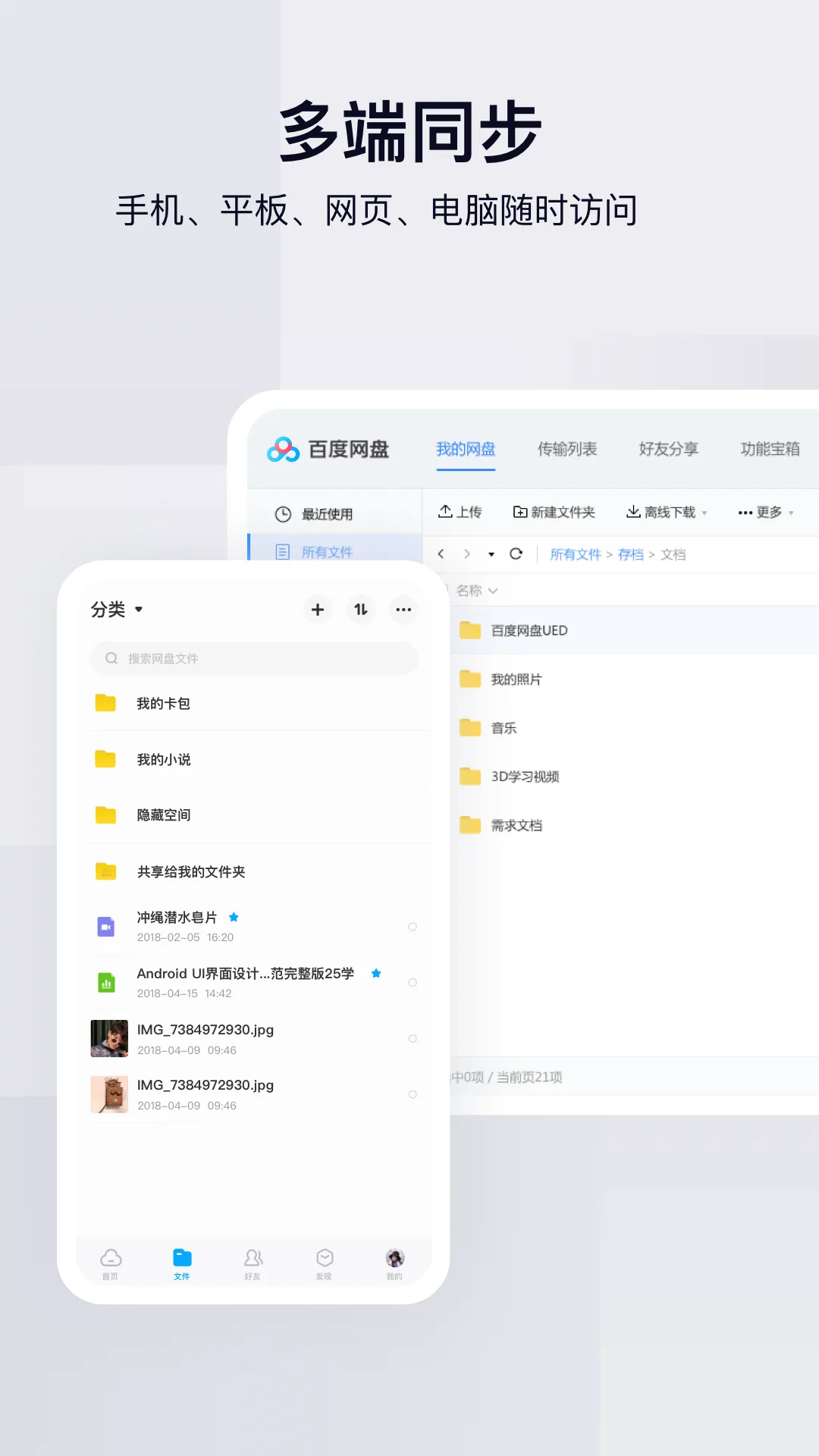Click the refresh icon in the navigation bar

click(x=516, y=554)
